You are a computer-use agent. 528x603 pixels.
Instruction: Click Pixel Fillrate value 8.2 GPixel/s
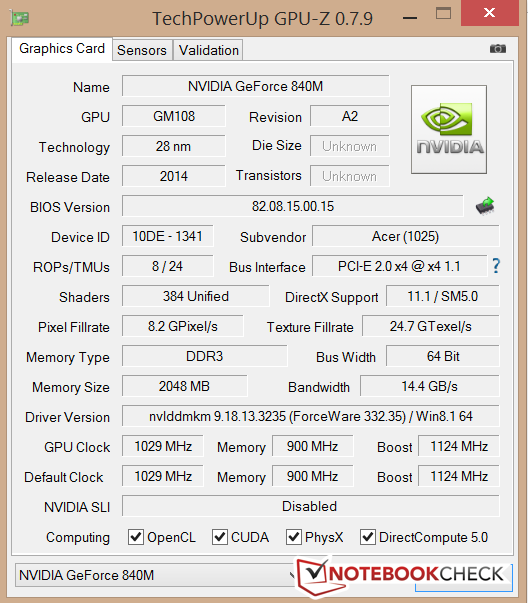pyautogui.click(x=183, y=326)
